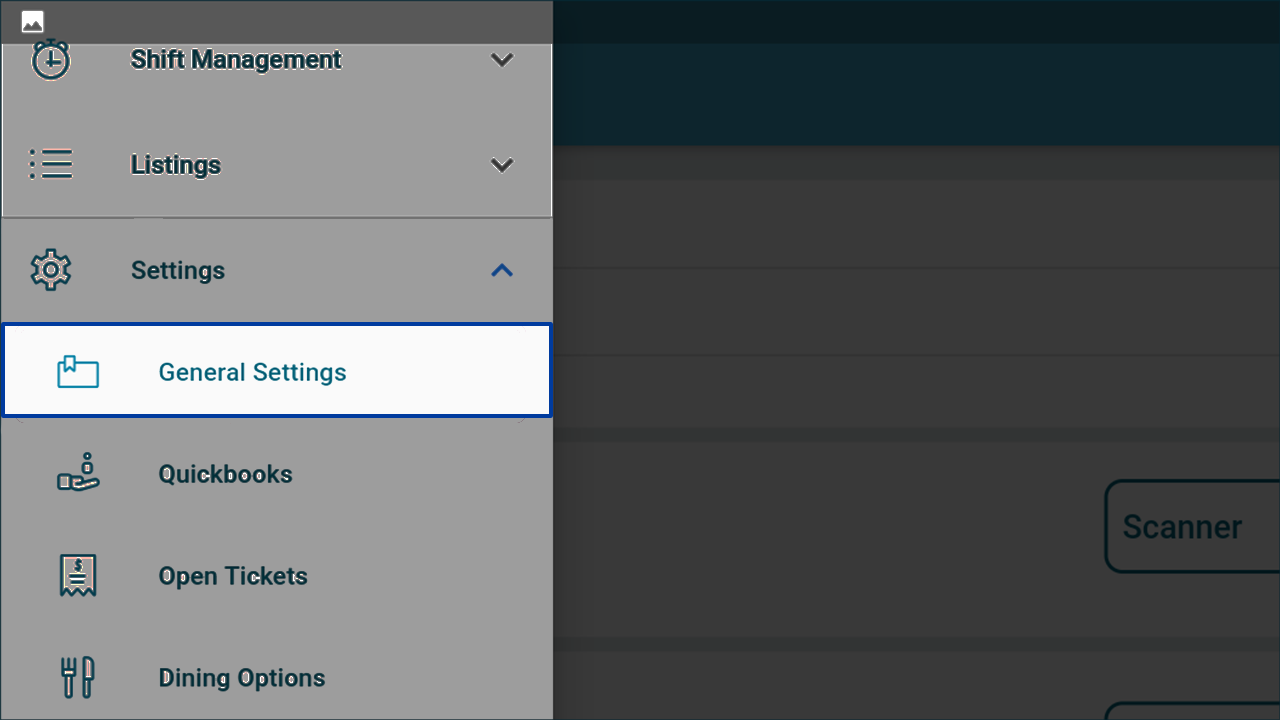Click the Shift Management label
This screenshot has height=720, width=1280.
[x=236, y=60]
